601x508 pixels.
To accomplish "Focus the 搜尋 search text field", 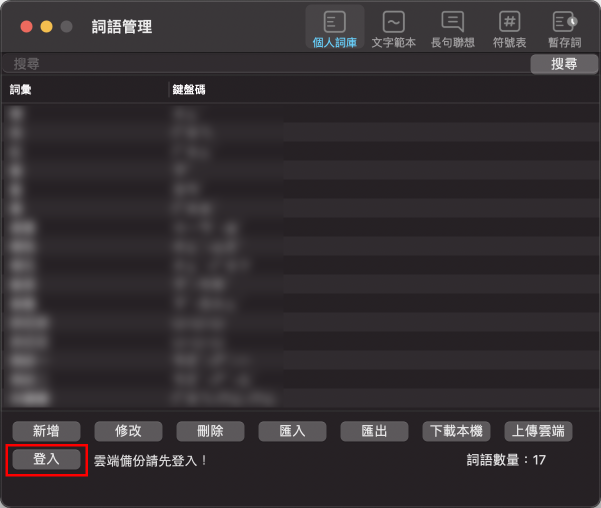I will click(266, 64).
